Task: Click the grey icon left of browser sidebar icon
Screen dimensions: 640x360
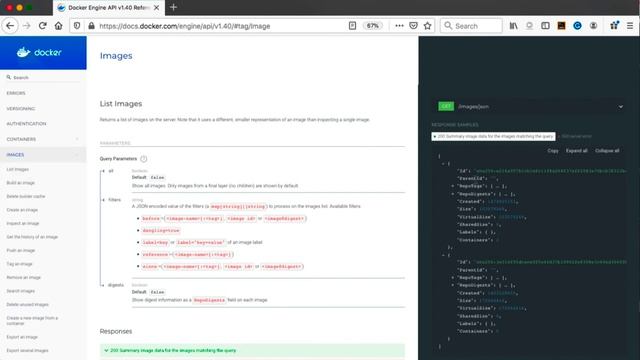Action: (x=529, y=26)
